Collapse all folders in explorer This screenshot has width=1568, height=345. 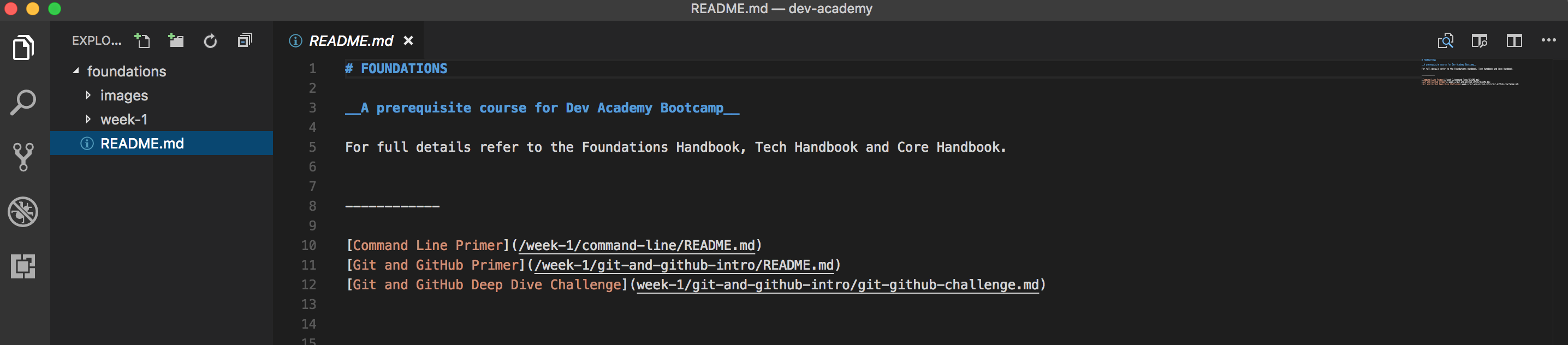click(245, 41)
